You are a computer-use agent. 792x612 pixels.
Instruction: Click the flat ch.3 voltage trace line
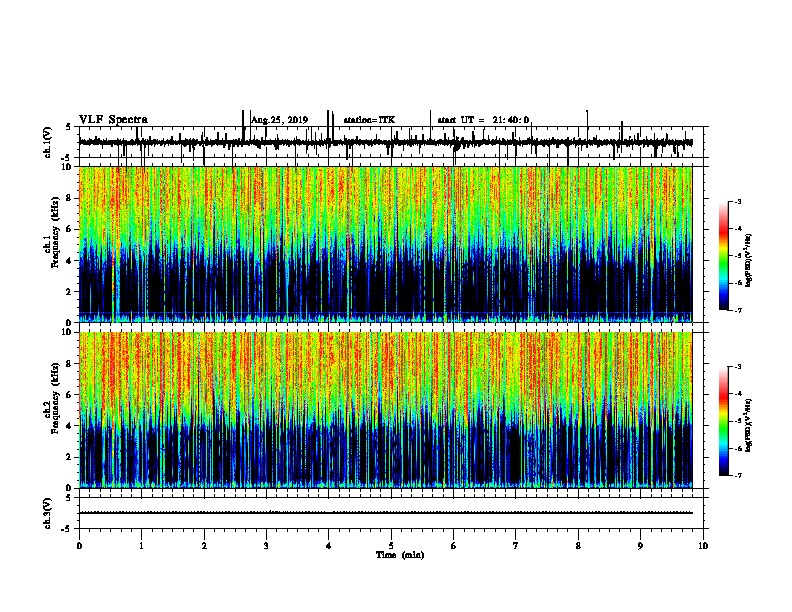click(385, 513)
